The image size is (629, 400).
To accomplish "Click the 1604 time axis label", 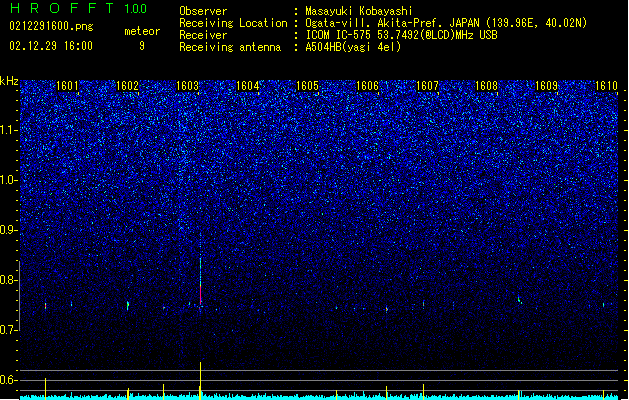I will tap(248, 85).
